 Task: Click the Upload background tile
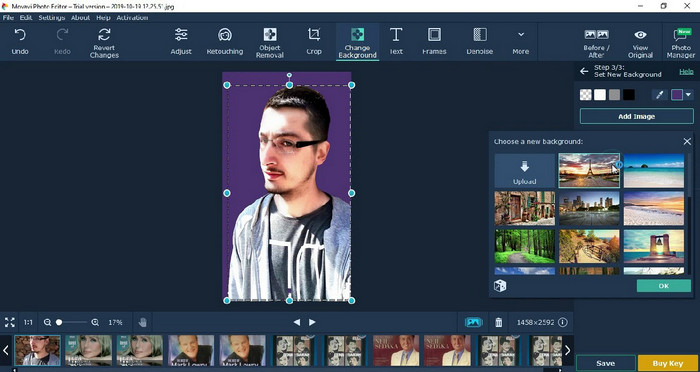pos(525,171)
